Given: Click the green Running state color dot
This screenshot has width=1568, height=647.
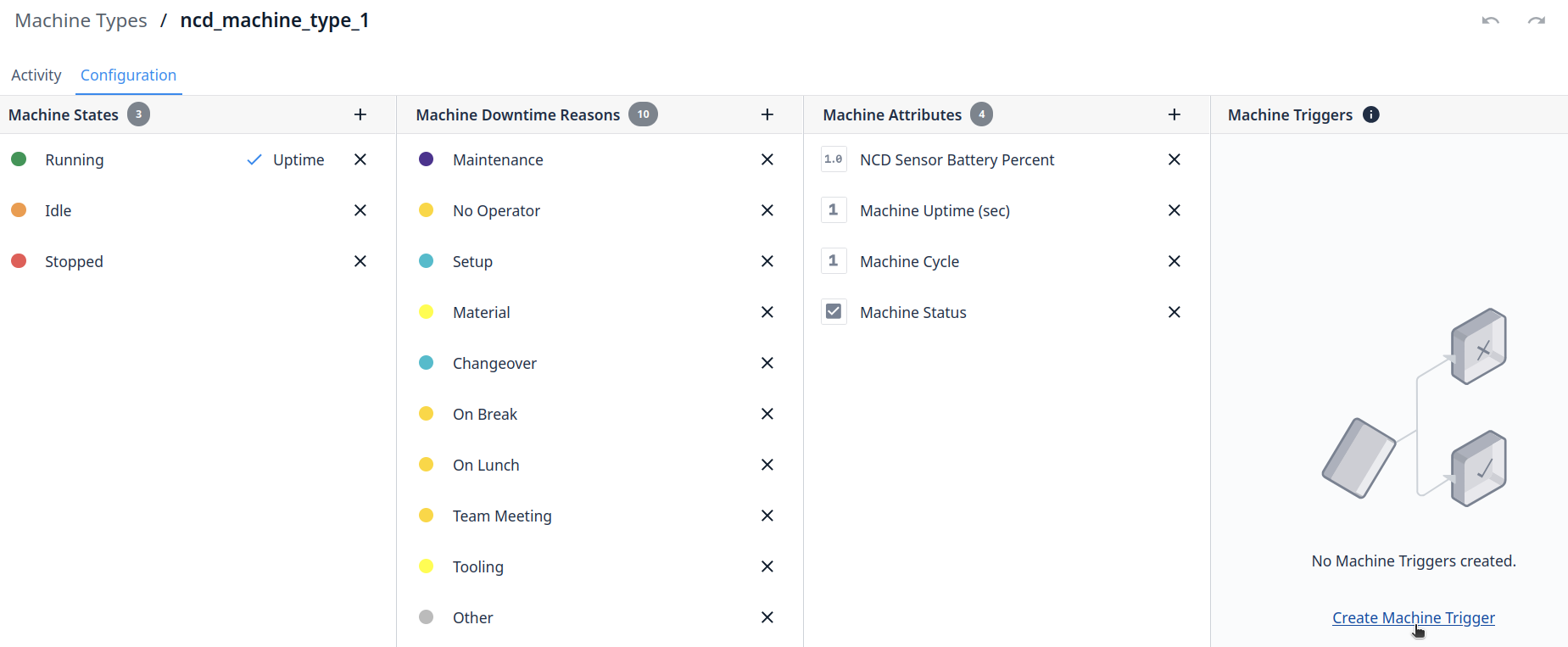Looking at the screenshot, I should [x=19, y=159].
